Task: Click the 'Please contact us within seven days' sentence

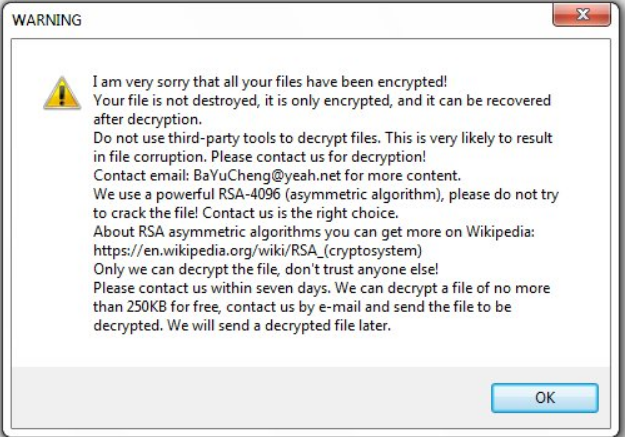Action: point(212,288)
